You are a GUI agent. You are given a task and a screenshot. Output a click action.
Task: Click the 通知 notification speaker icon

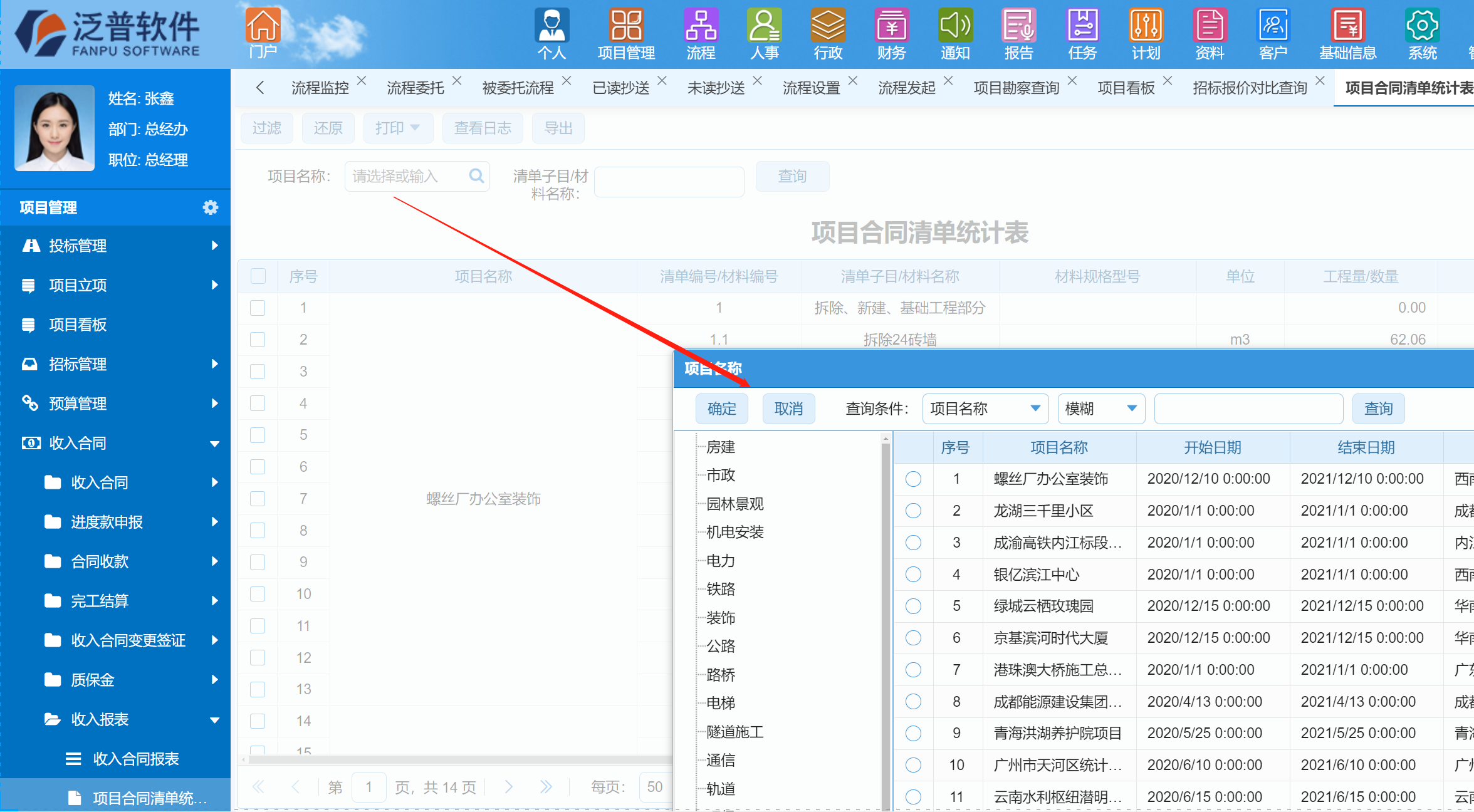(x=954, y=26)
